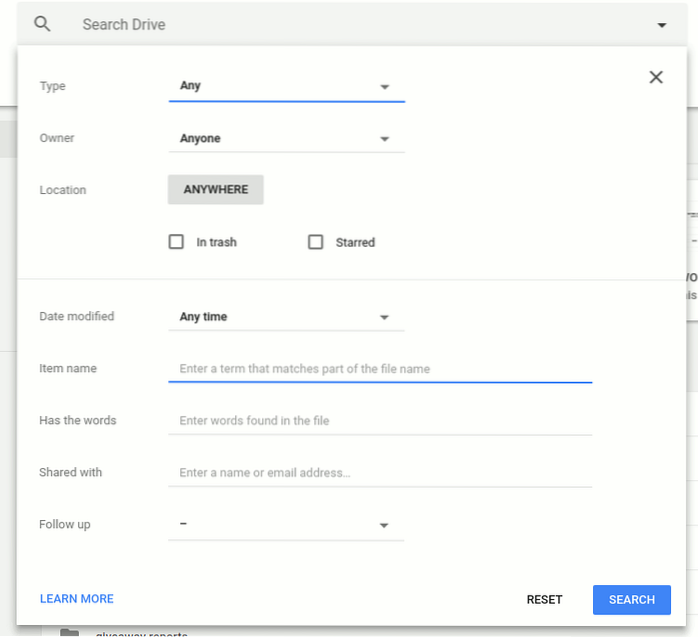This screenshot has width=698, height=637.
Task: Expand the Follow up dropdown
Action: point(286,525)
